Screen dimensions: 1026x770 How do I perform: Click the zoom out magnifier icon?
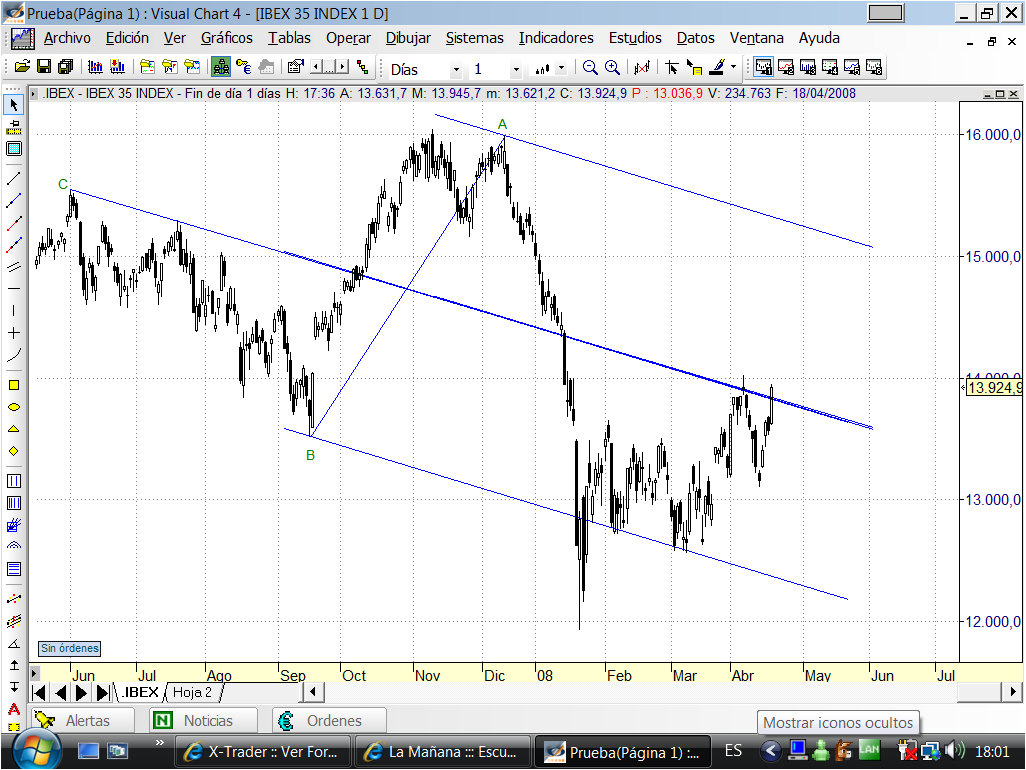pyautogui.click(x=590, y=67)
